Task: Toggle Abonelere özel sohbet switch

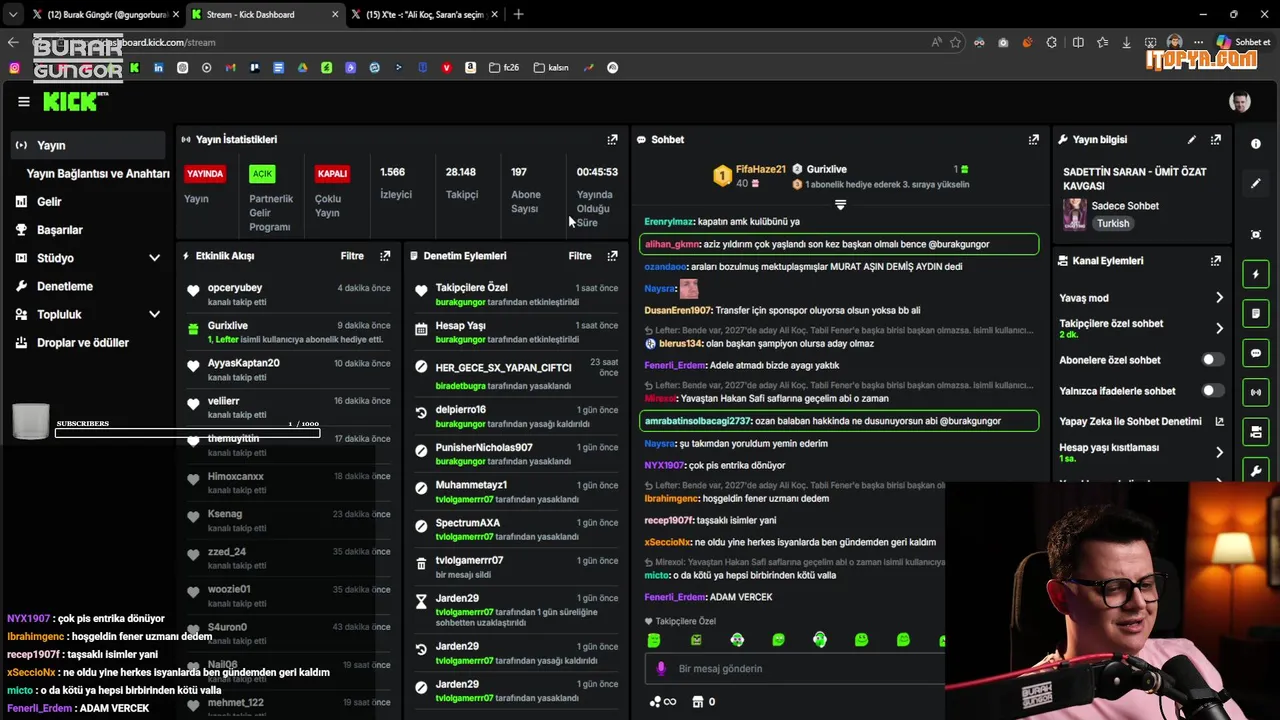Action: click(x=1212, y=360)
